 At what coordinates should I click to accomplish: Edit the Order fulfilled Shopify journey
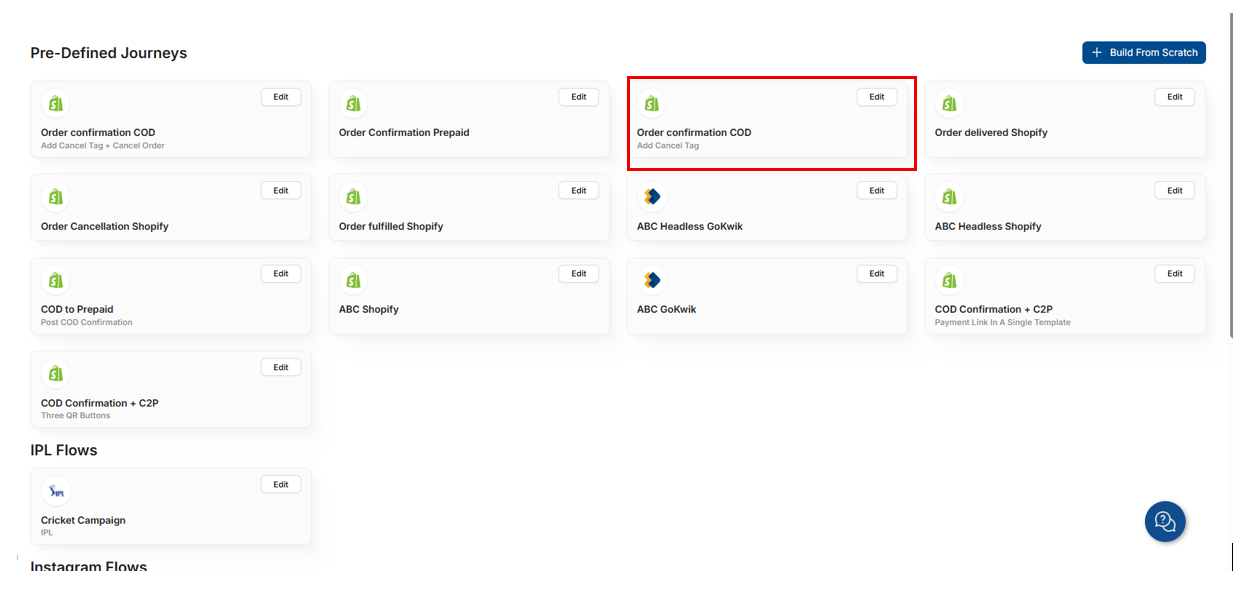[579, 190]
